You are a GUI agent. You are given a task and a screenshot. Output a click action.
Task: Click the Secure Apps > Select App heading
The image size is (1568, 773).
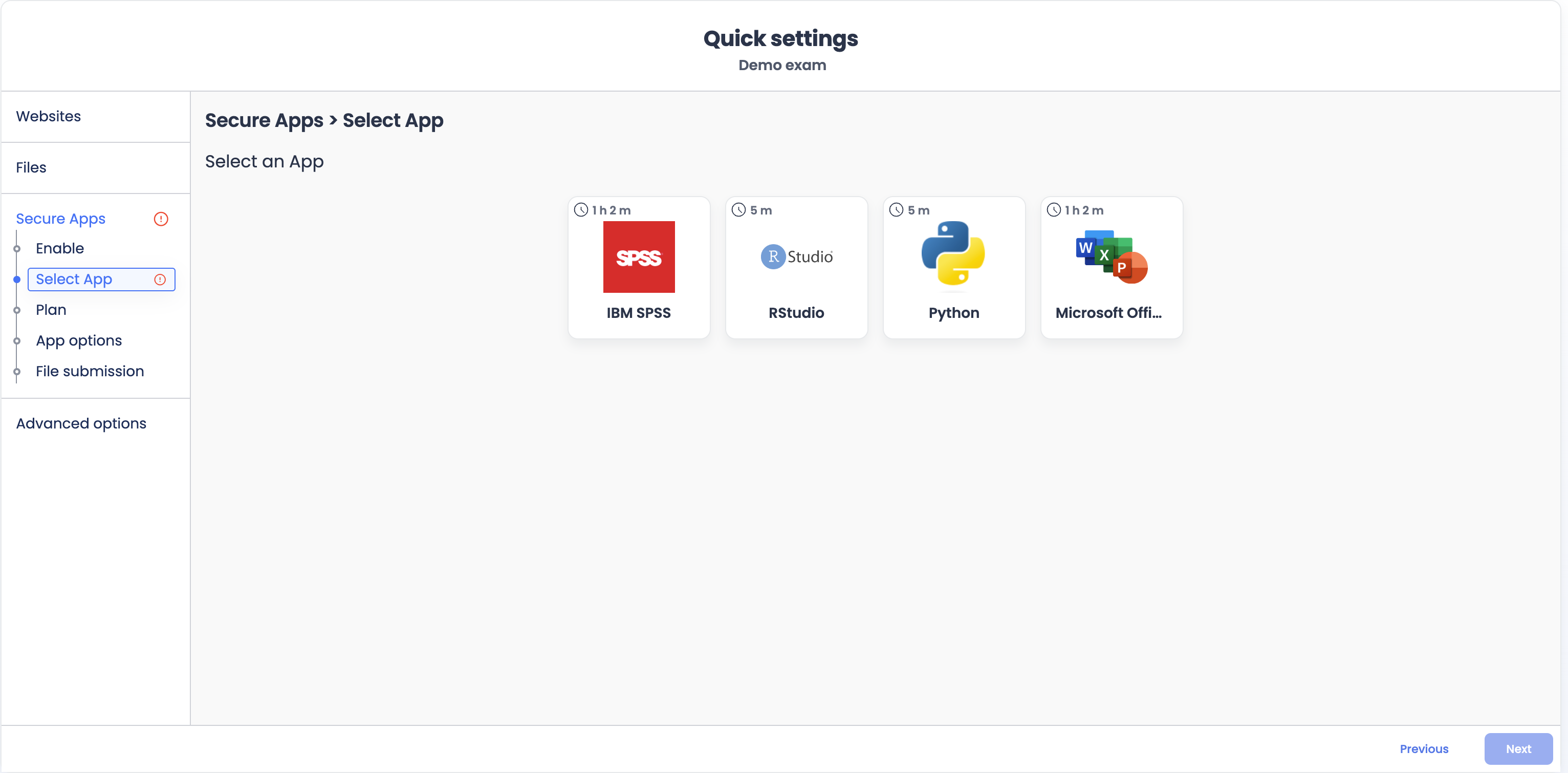(x=324, y=120)
